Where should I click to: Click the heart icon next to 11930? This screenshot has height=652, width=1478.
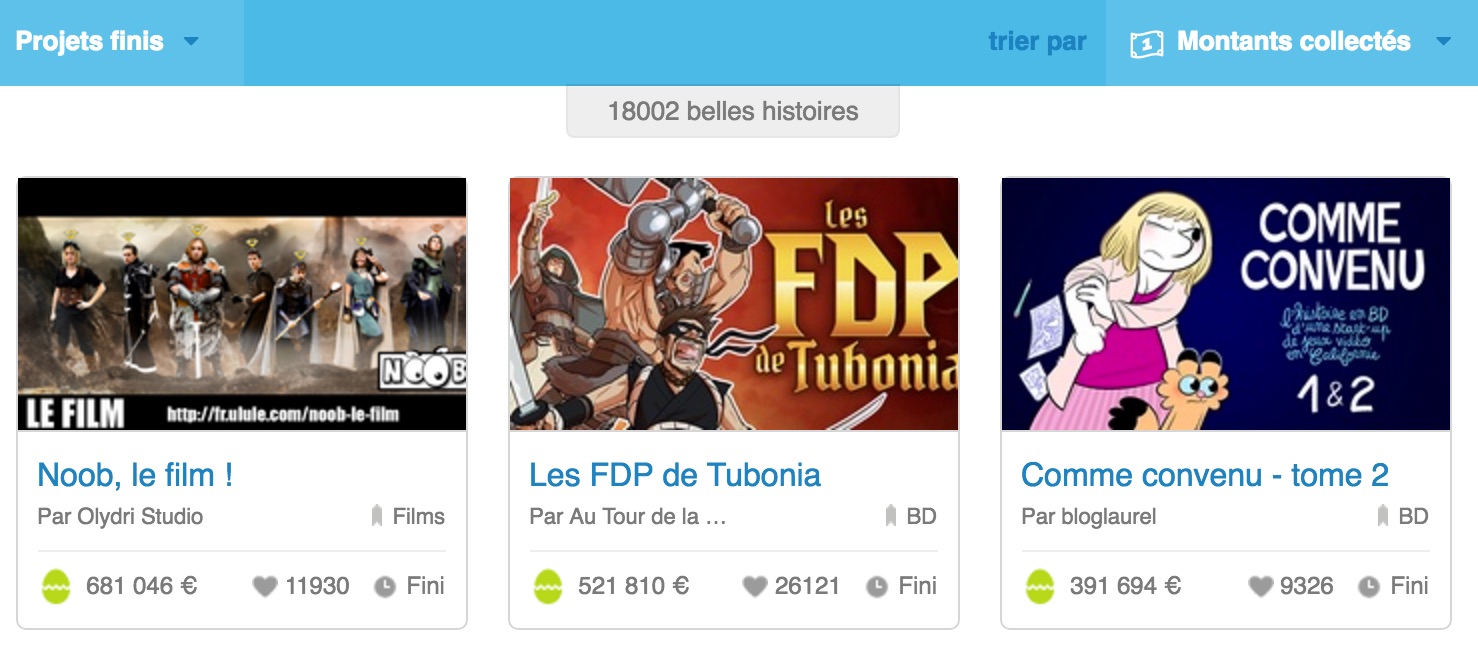[264, 587]
